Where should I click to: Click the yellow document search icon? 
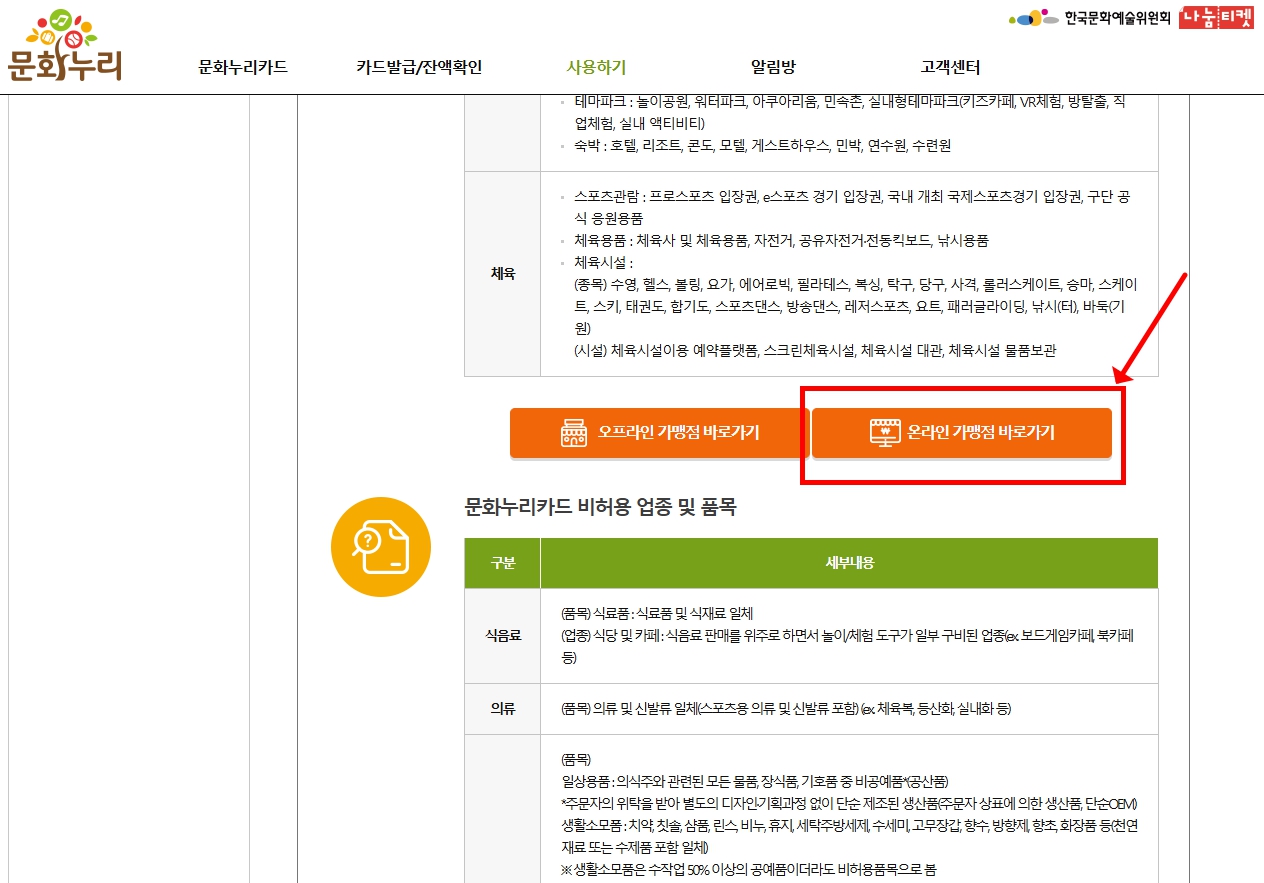pos(381,547)
